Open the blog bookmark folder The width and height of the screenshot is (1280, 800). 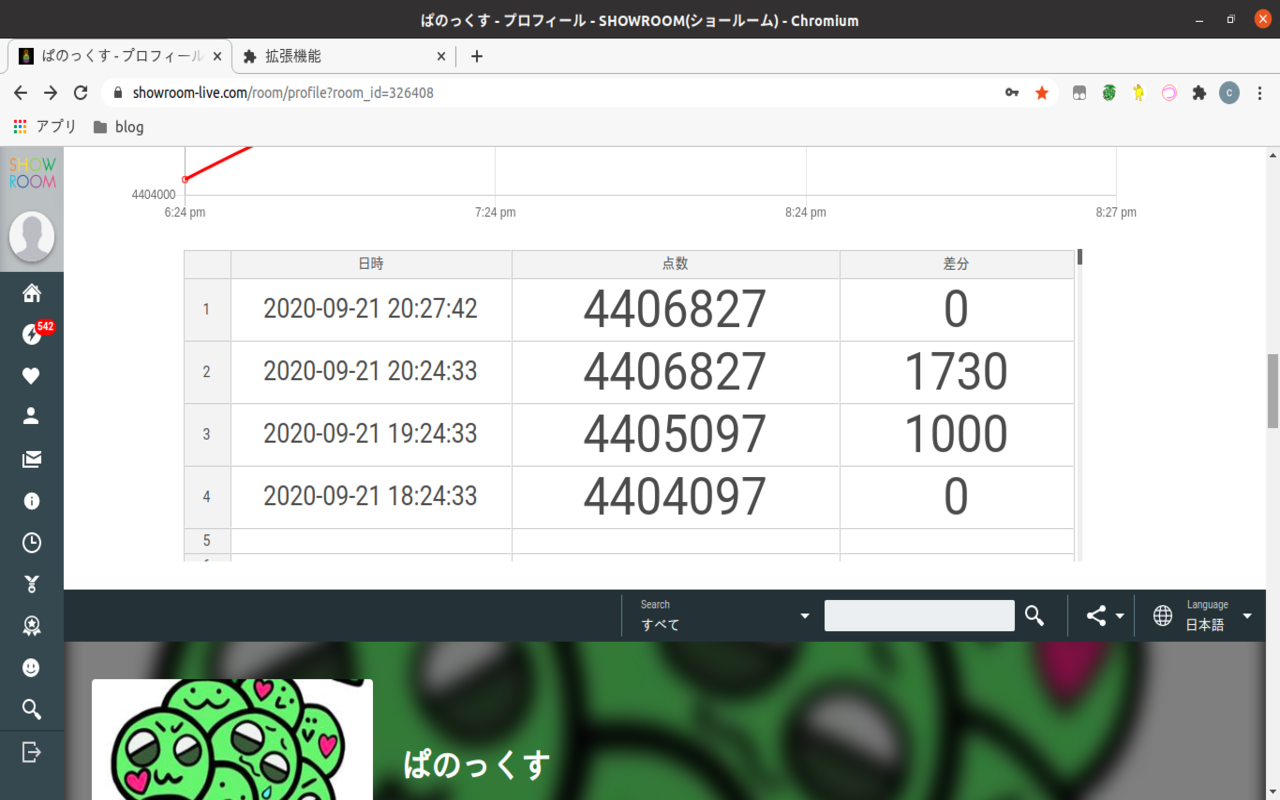(x=118, y=127)
